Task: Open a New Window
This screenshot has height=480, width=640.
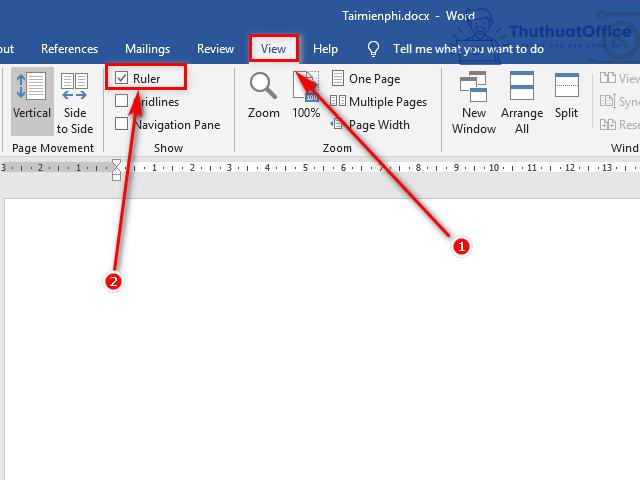Action: [474, 101]
